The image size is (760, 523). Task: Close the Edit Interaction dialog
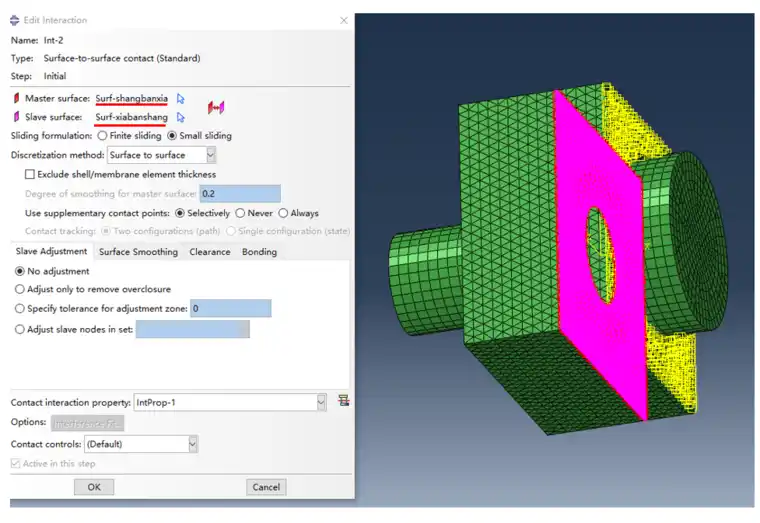[344, 20]
